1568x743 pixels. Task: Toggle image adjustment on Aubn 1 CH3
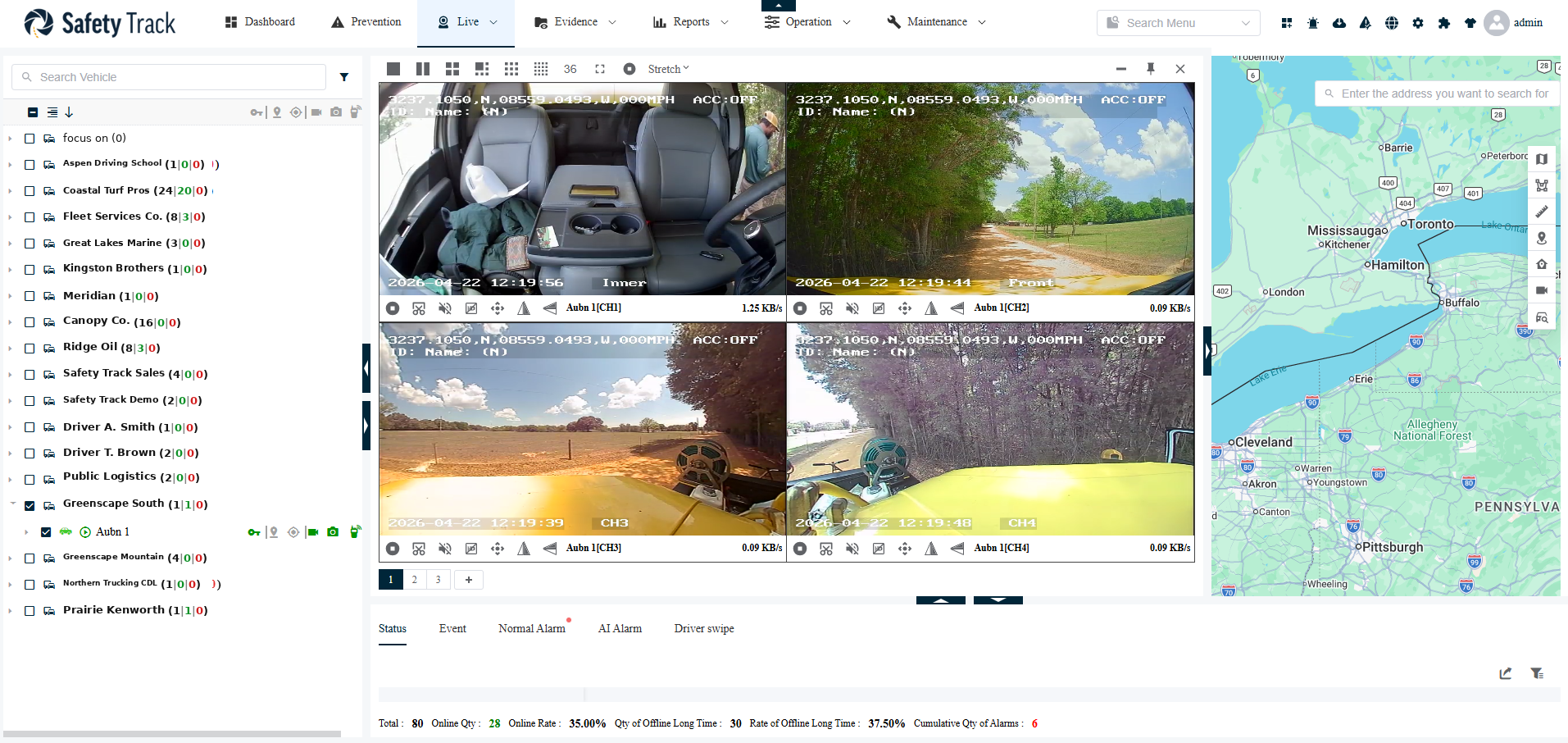pyautogui.click(x=471, y=549)
